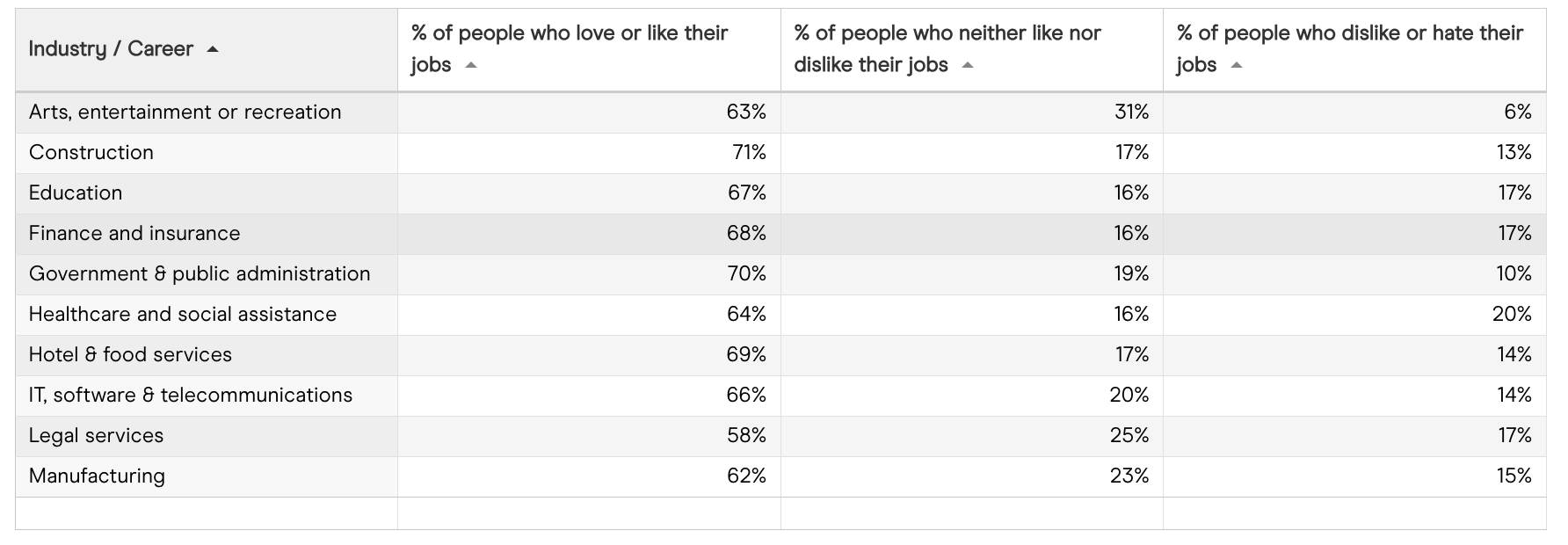The width and height of the screenshot is (1568, 545).
Task: Select the Construction industry cell
Action: (x=91, y=153)
